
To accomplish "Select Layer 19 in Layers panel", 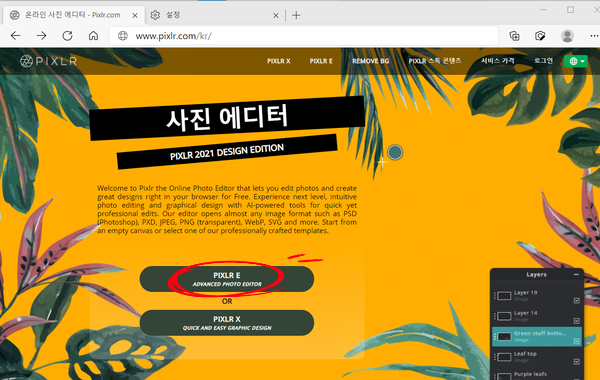I will coord(537,296).
